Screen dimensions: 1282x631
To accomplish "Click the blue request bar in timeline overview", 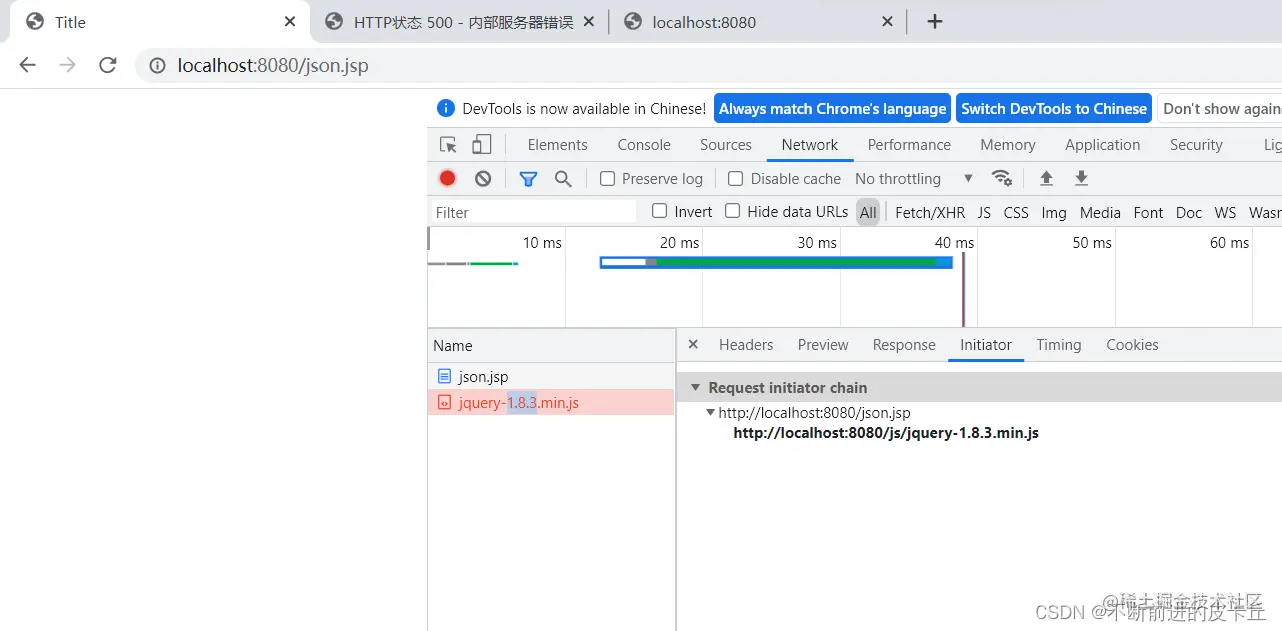I will pyautogui.click(x=776, y=262).
